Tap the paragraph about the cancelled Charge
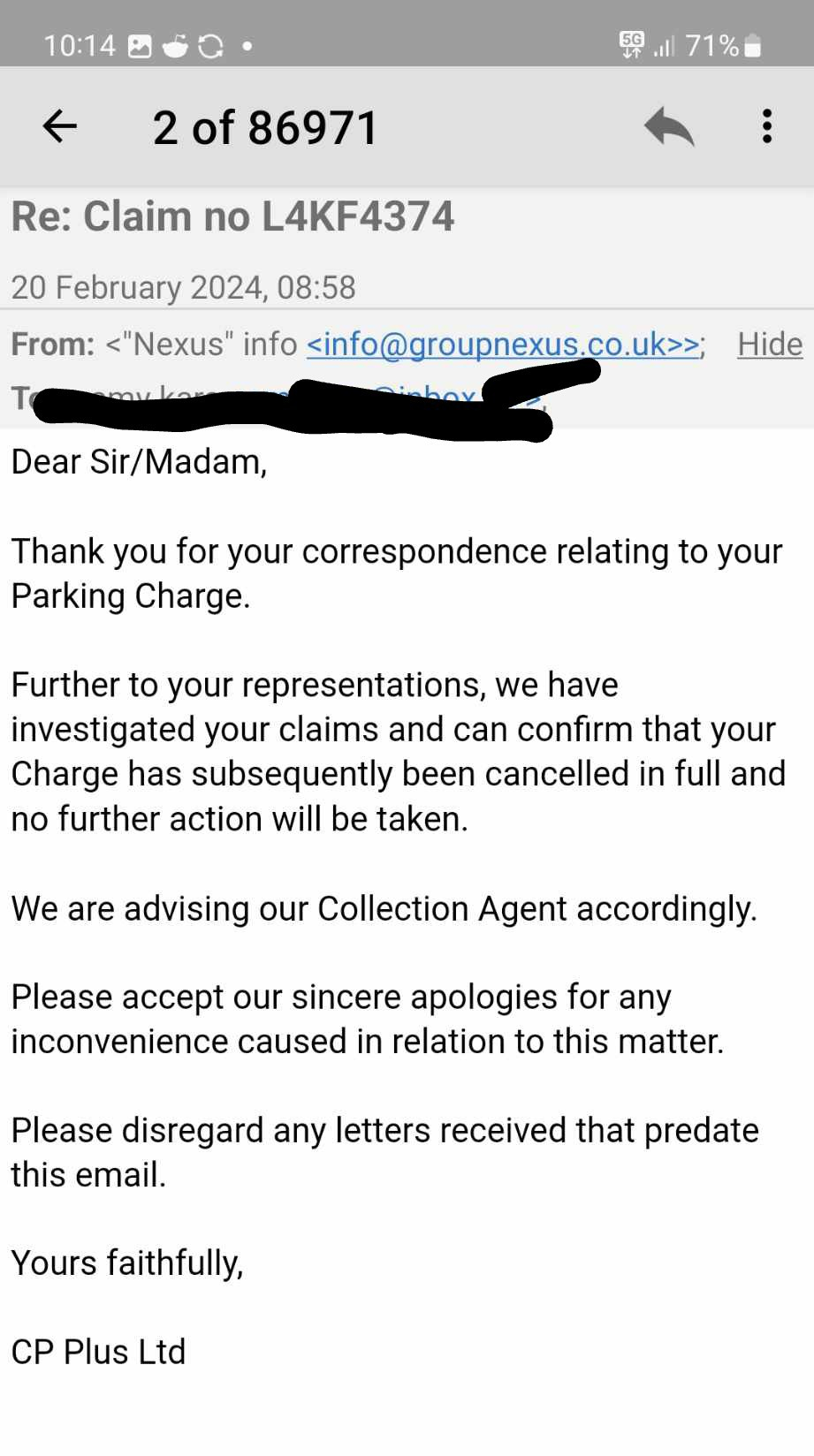Viewport: 814px width, 1456px height. 398,752
